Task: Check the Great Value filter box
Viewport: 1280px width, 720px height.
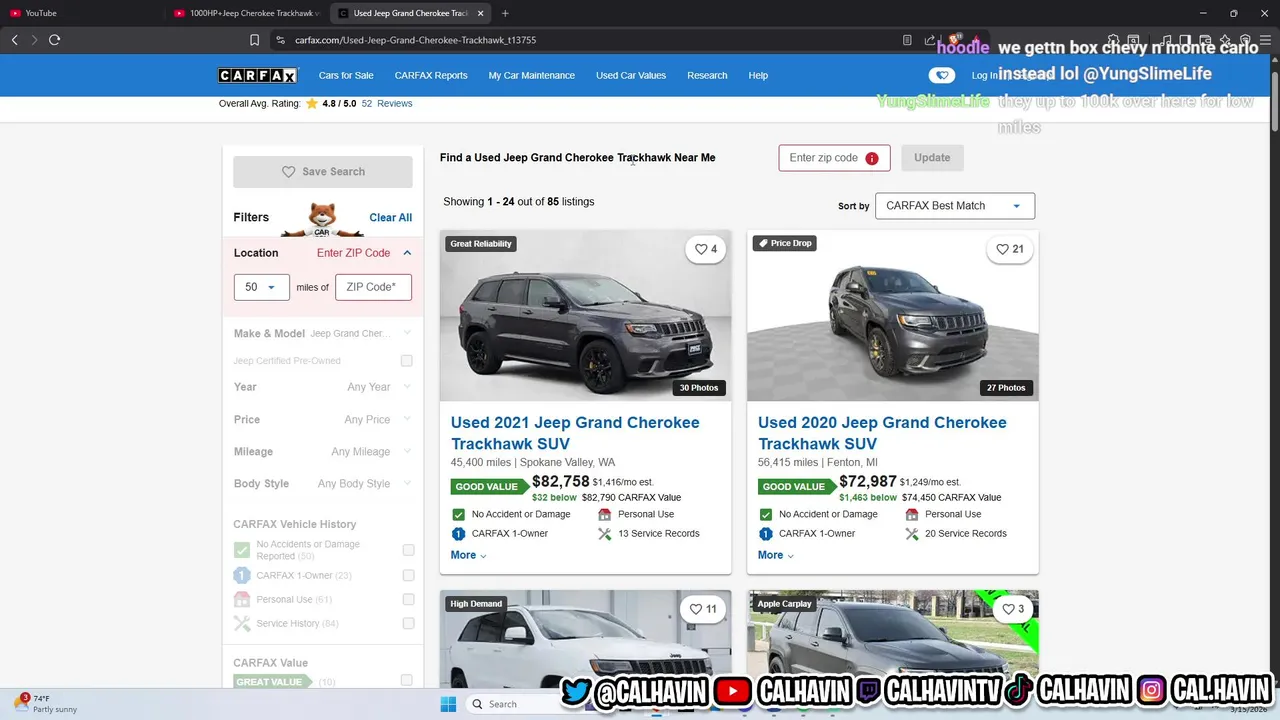Action: tap(407, 680)
